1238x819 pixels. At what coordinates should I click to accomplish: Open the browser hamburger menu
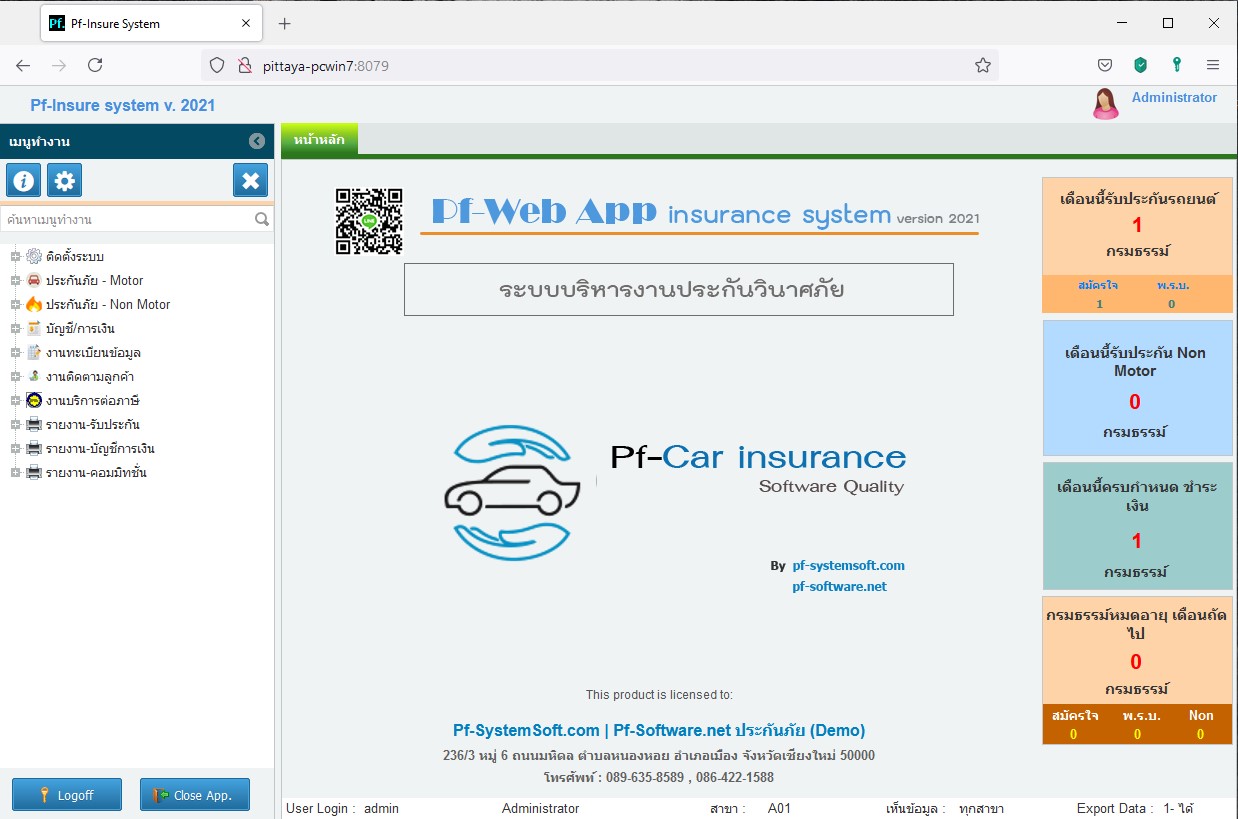tap(1213, 65)
